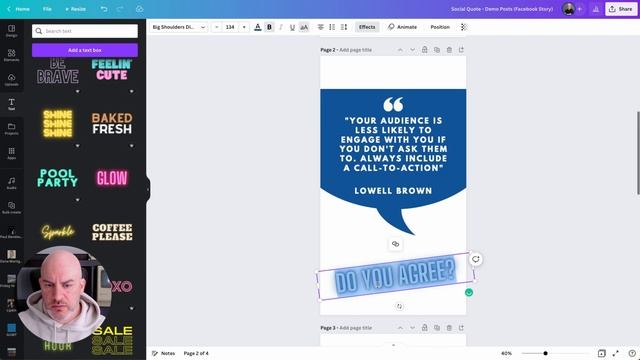Viewport: 640px width, 360px height.
Task: Open the Bulk create panel
Action: (11, 207)
